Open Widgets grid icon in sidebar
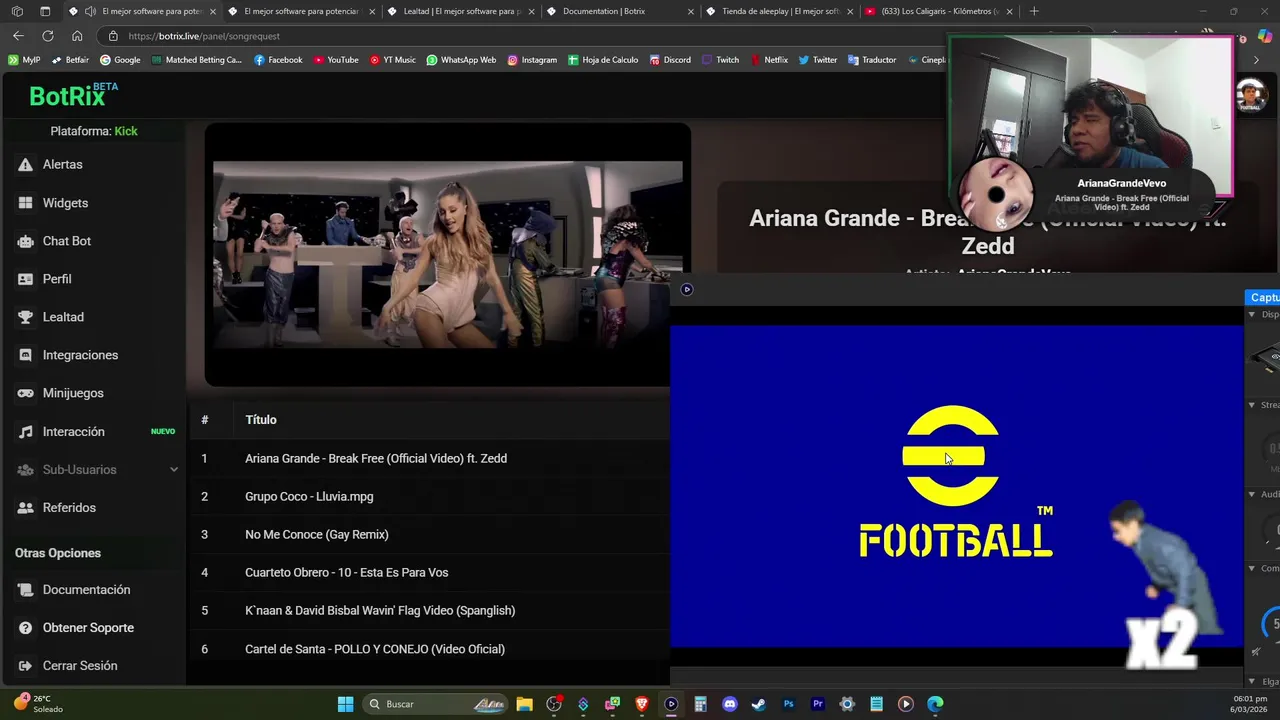The image size is (1280, 720). click(x=25, y=203)
